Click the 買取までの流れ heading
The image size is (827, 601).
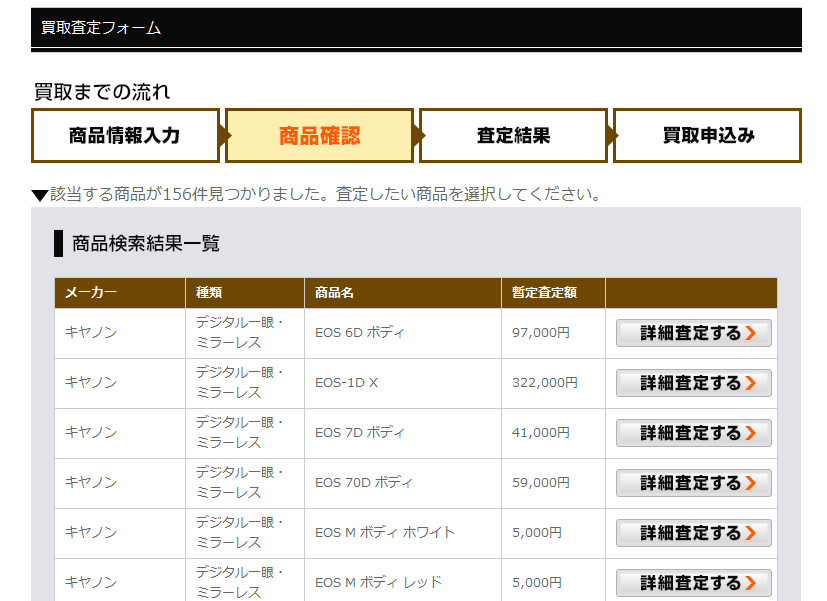[x=102, y=92]
